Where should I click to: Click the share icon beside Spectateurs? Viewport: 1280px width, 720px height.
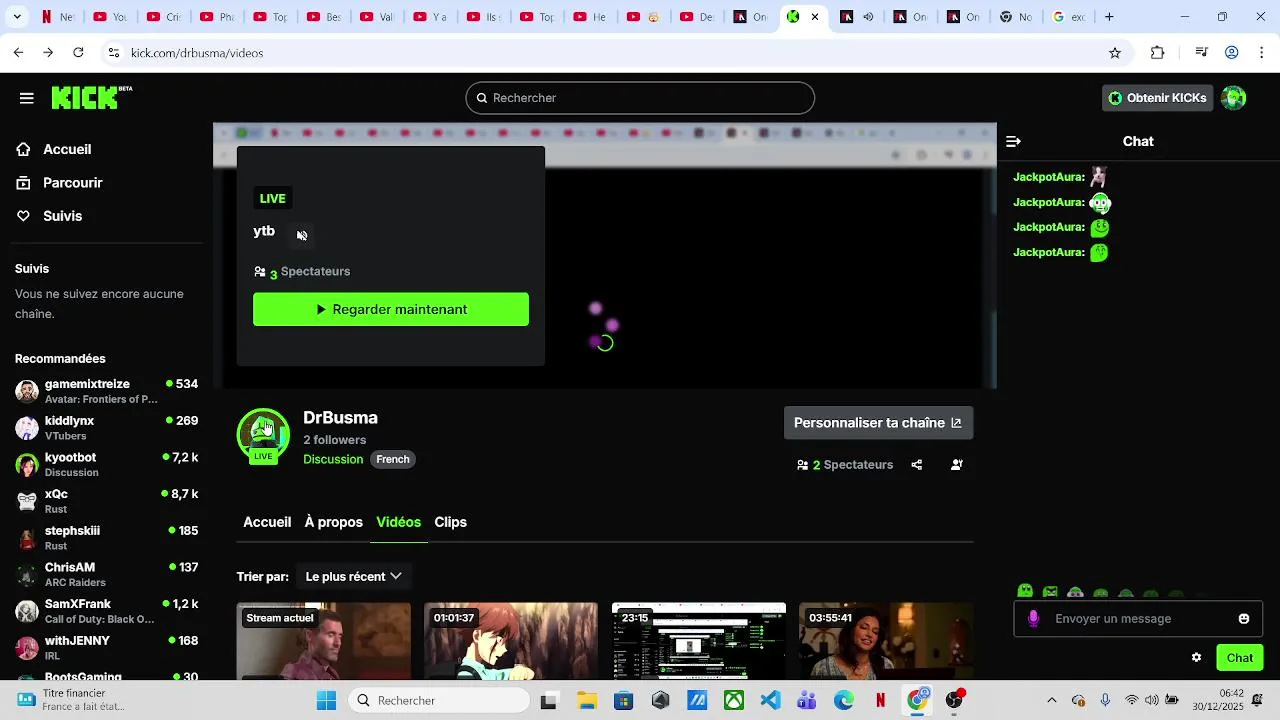tap(917, 465)
